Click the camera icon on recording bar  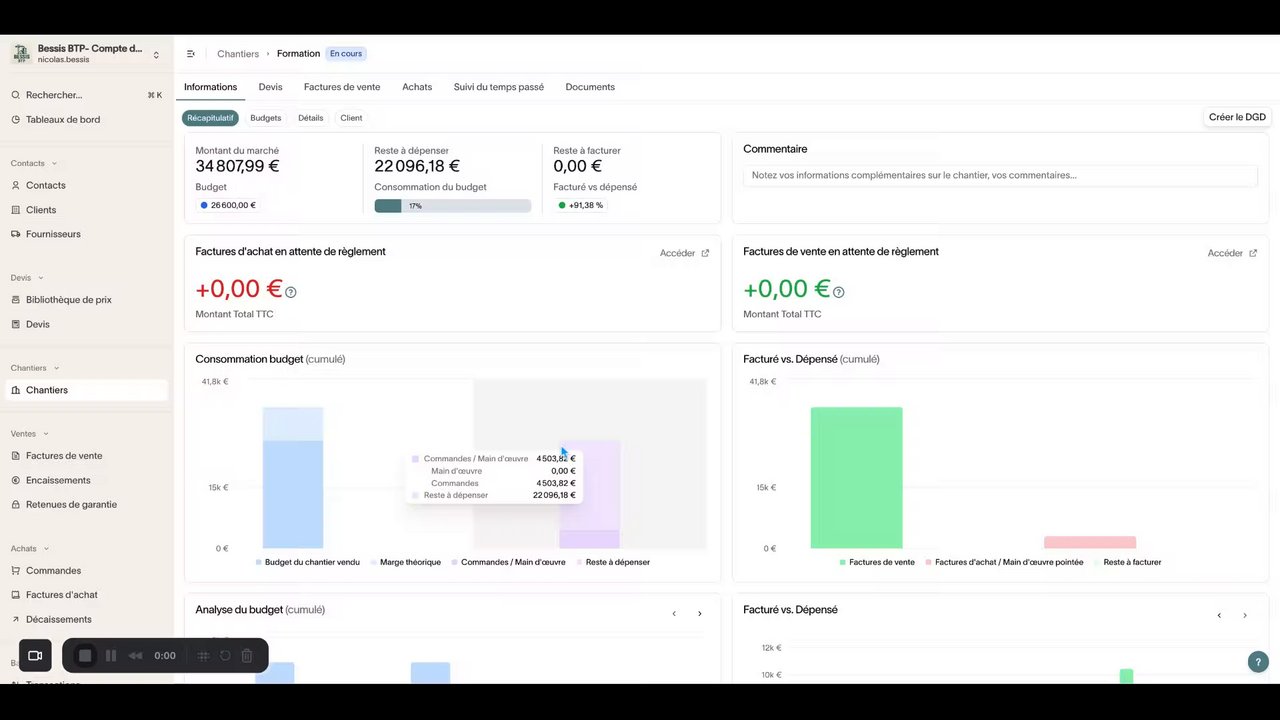coord(35,656)
